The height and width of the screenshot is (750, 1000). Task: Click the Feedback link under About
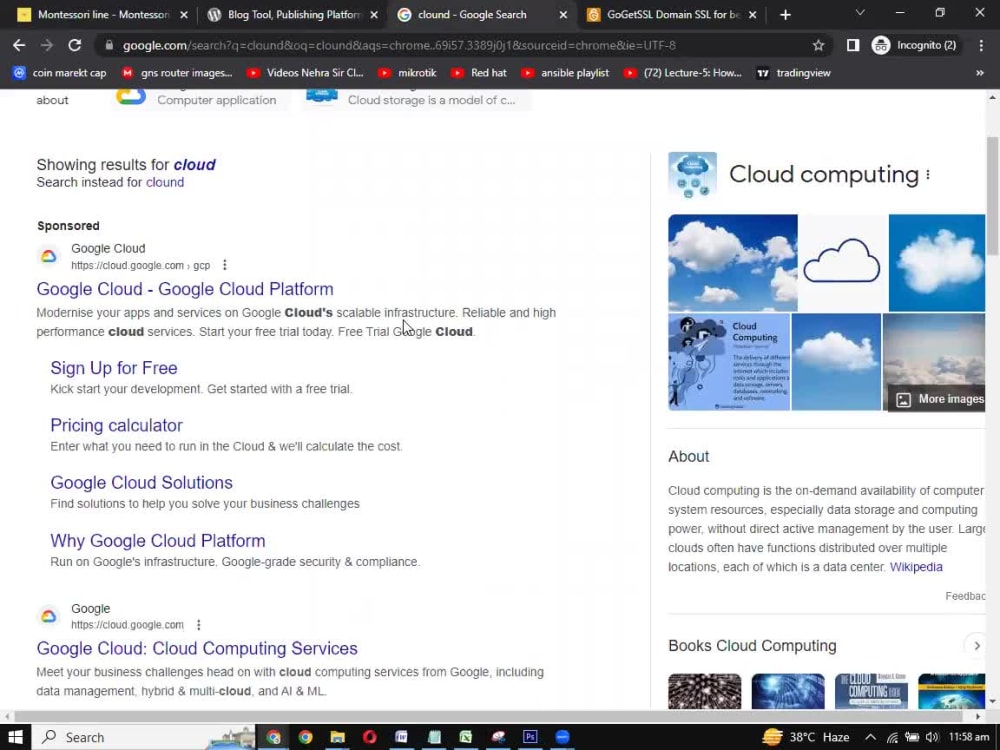pos(965,596)
